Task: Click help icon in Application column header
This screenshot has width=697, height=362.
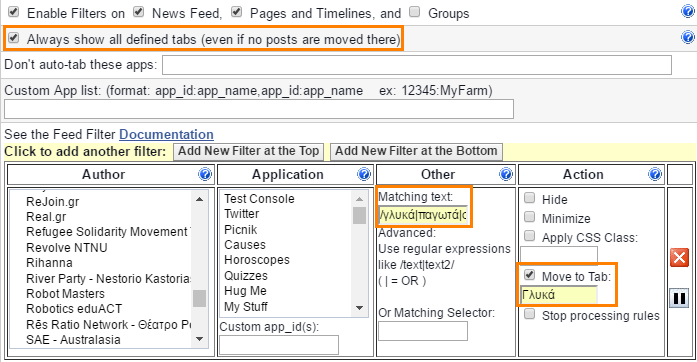Action: pos(364,174)
